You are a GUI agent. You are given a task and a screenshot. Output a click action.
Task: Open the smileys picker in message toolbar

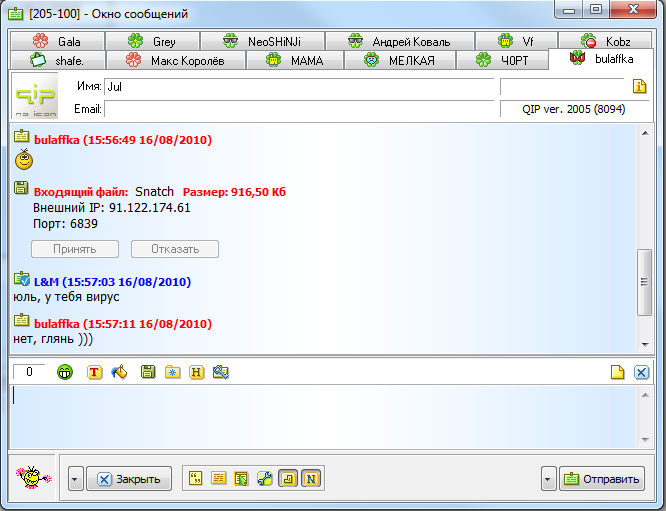[65, 372]
